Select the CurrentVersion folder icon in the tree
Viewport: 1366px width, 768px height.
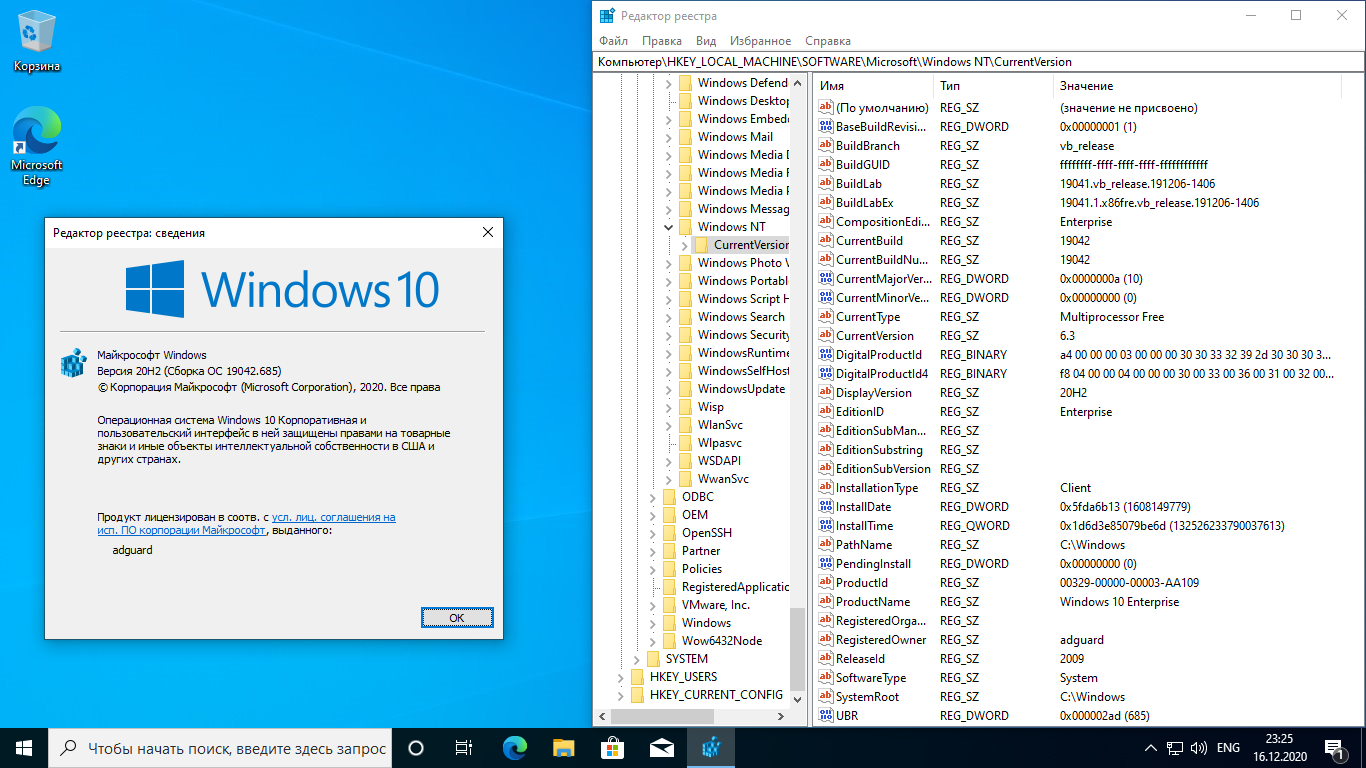[x=702, y=245]
